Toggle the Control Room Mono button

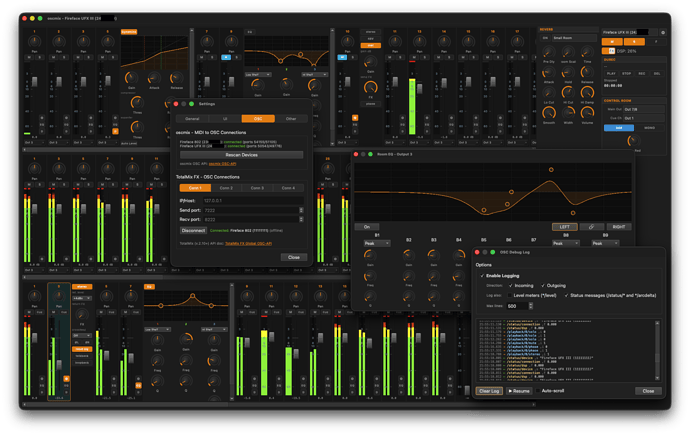650,128
